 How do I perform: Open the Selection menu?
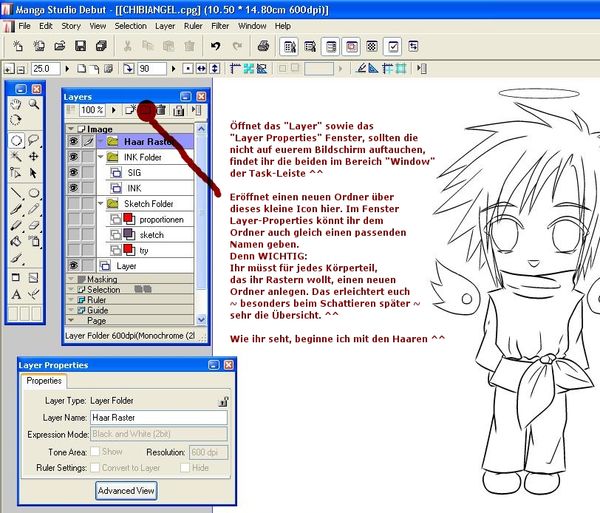point(130,26)
